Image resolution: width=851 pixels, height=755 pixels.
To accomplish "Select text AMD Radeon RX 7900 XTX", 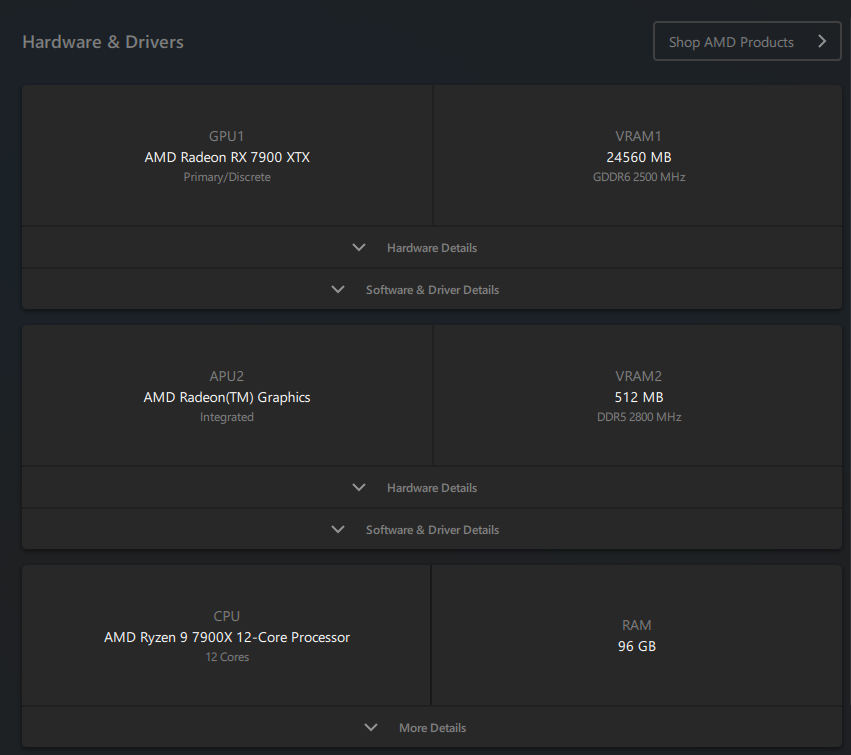I will 227,157.
